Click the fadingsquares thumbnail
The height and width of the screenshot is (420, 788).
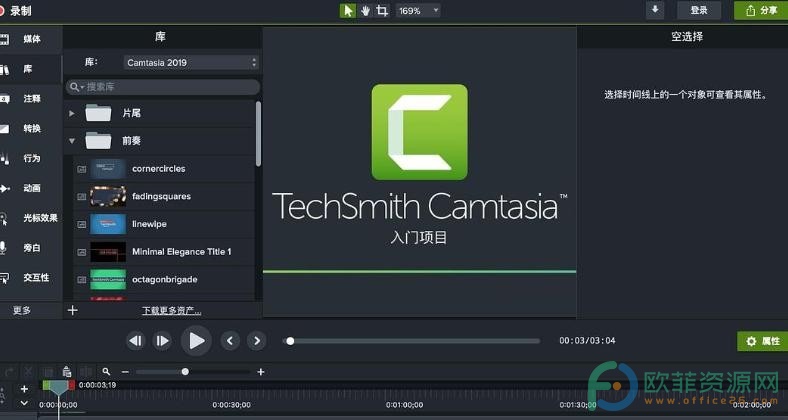108,196
